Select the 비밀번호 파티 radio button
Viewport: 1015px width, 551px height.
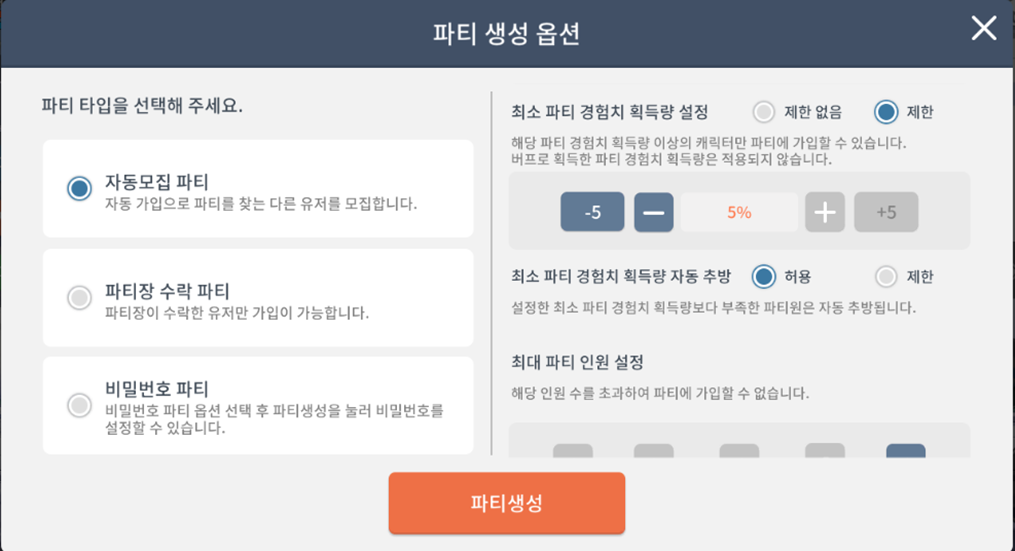(x=80, y=405)
